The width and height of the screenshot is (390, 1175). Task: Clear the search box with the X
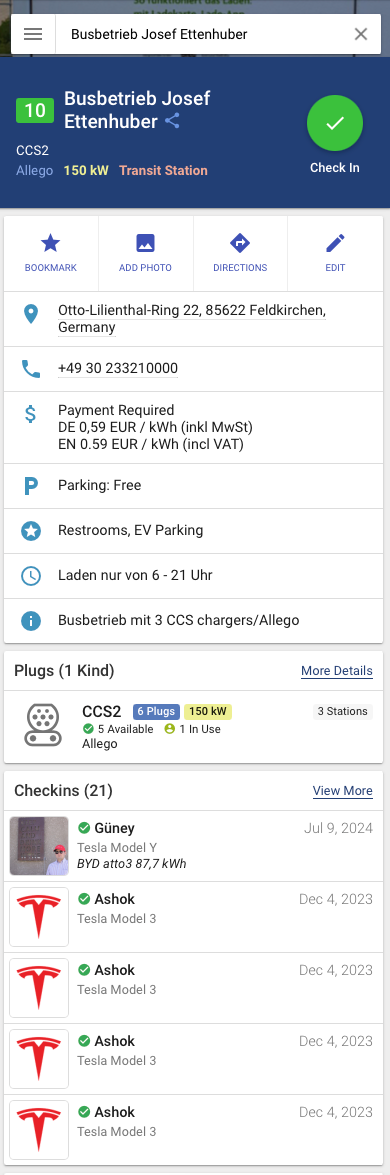coord(361,34)
